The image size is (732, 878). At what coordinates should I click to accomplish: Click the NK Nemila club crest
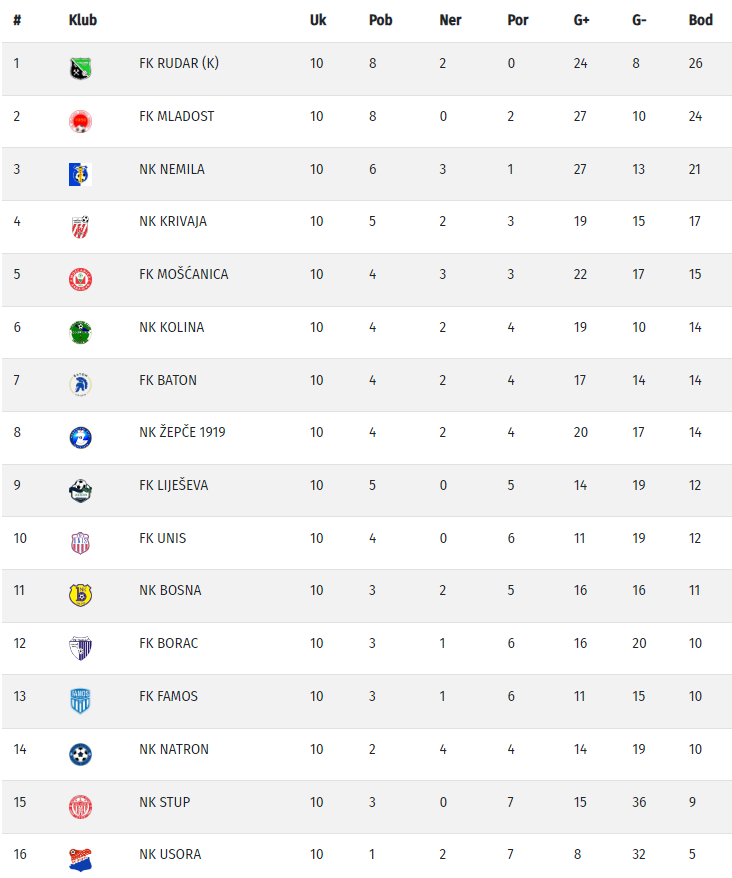[x=80, y=174]
